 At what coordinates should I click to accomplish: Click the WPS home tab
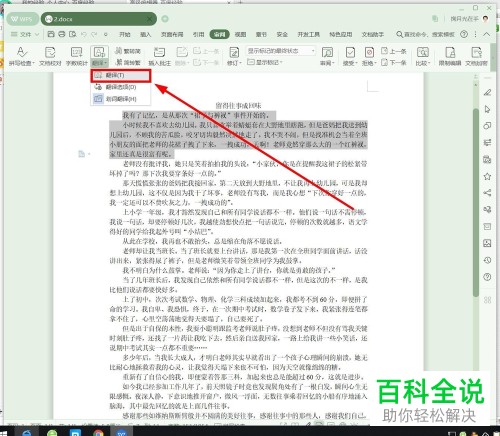click(22, 19)
